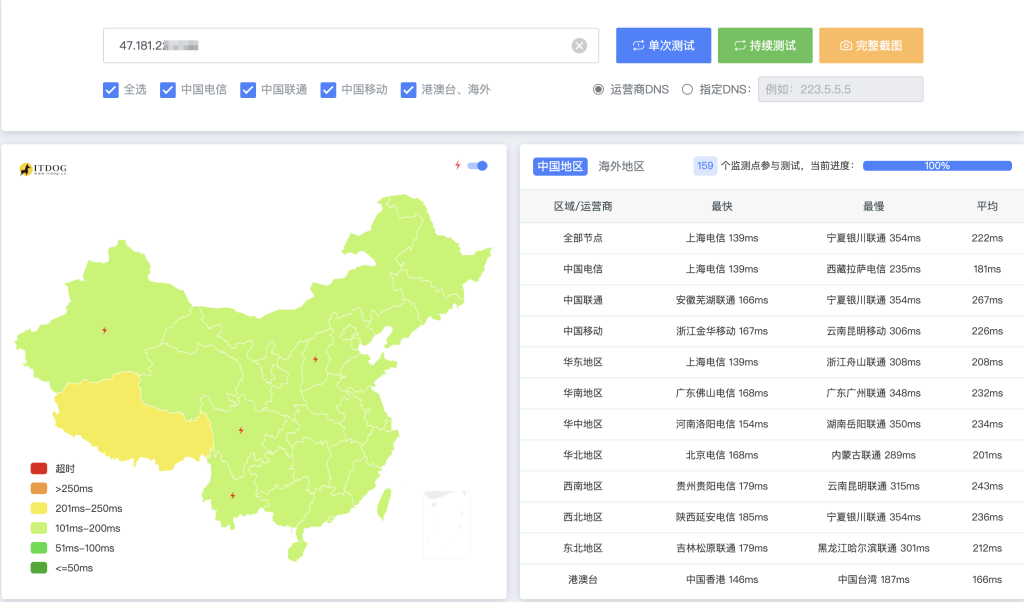Click the 完整截图 screenshot button
1024x602 pixels.
tap(871, 46)
